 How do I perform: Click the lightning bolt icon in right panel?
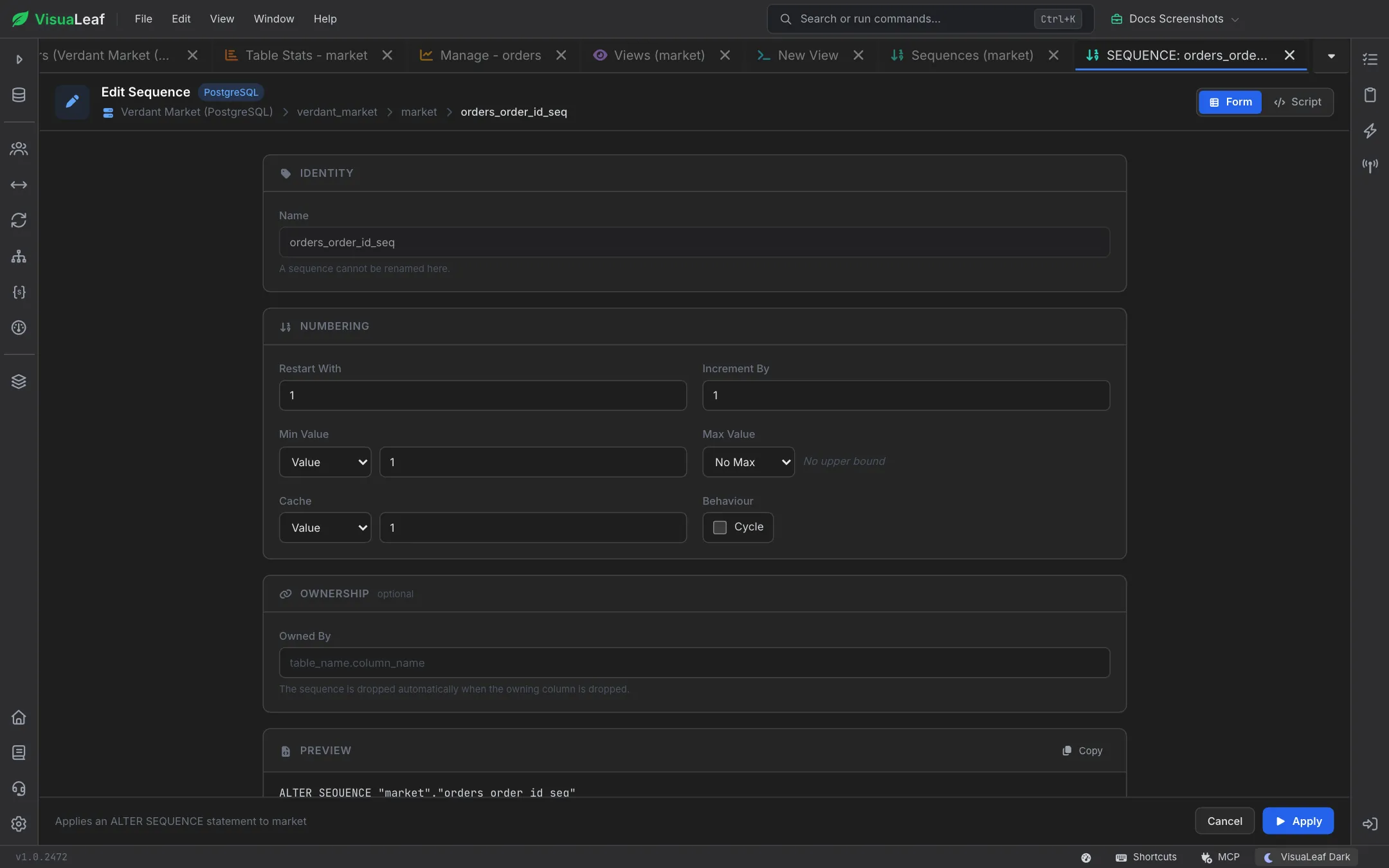pyautogui.click(x=1370, y=131)
